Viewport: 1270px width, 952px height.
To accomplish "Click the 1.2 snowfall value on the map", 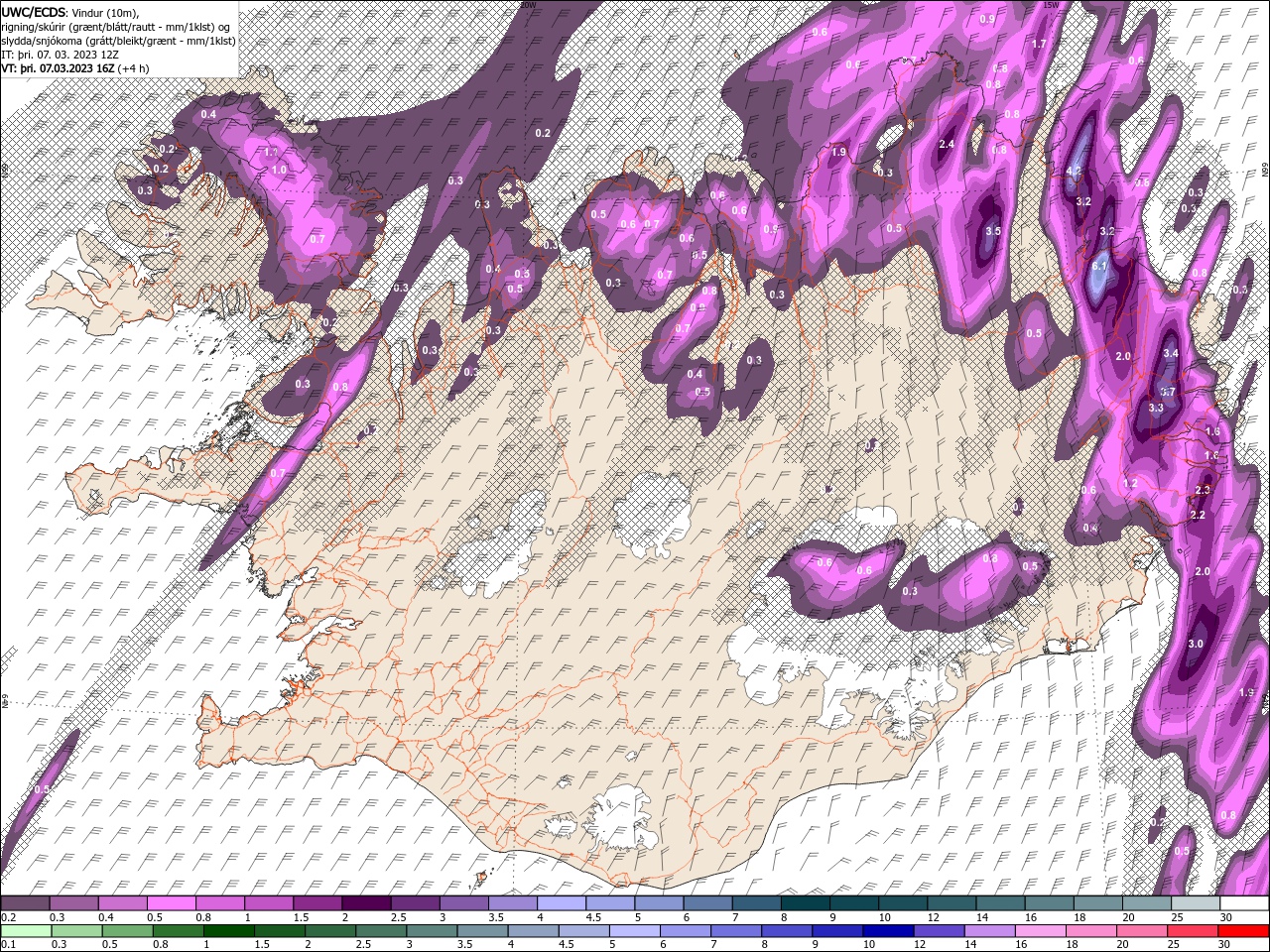I will tap(1130, 483).
